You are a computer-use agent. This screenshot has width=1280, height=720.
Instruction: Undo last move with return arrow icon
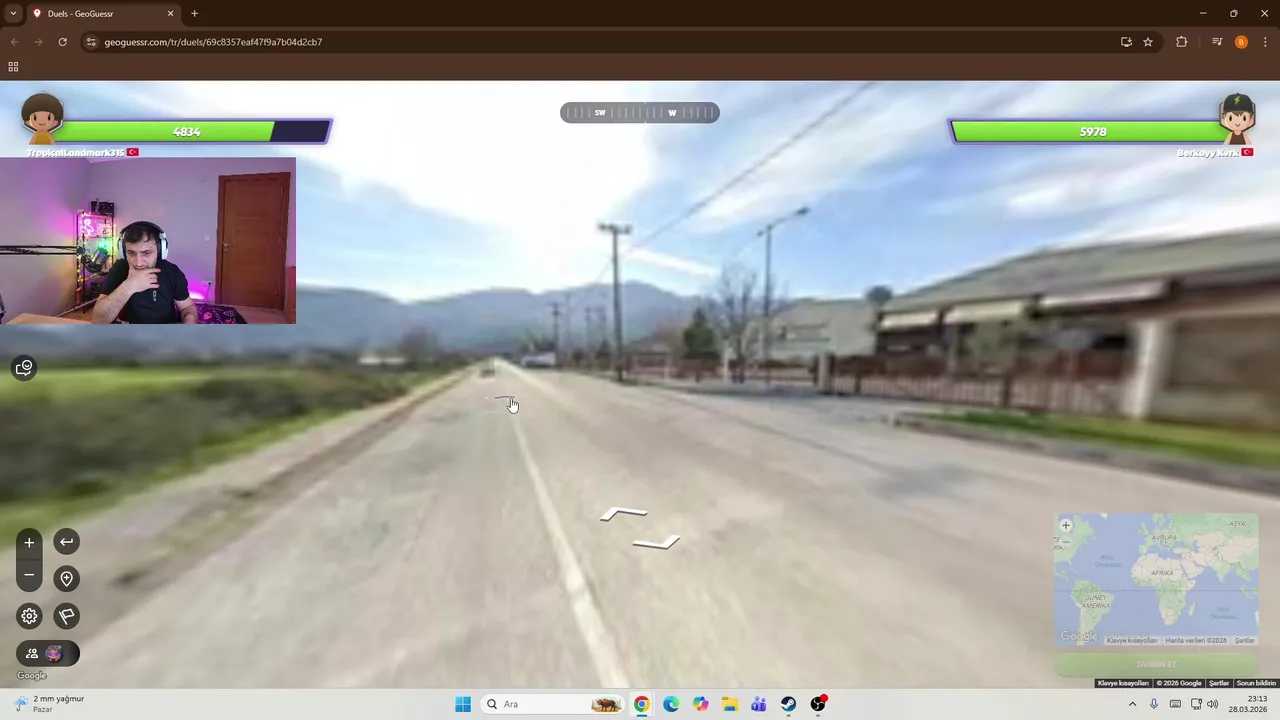(66, 542)
